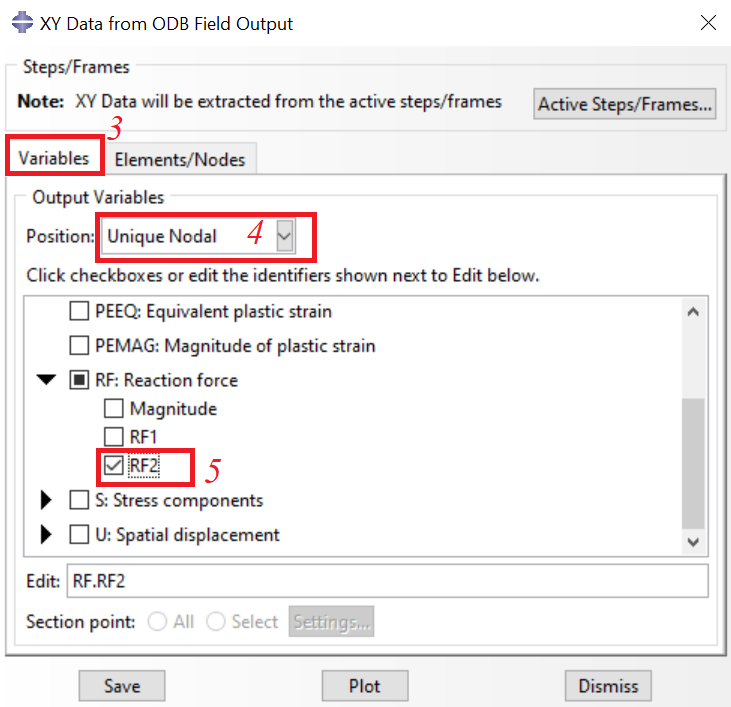This screenshot has width=731, height=707.
Task: Switch to the Elements/Nodes tab
Action: [180, 159]
